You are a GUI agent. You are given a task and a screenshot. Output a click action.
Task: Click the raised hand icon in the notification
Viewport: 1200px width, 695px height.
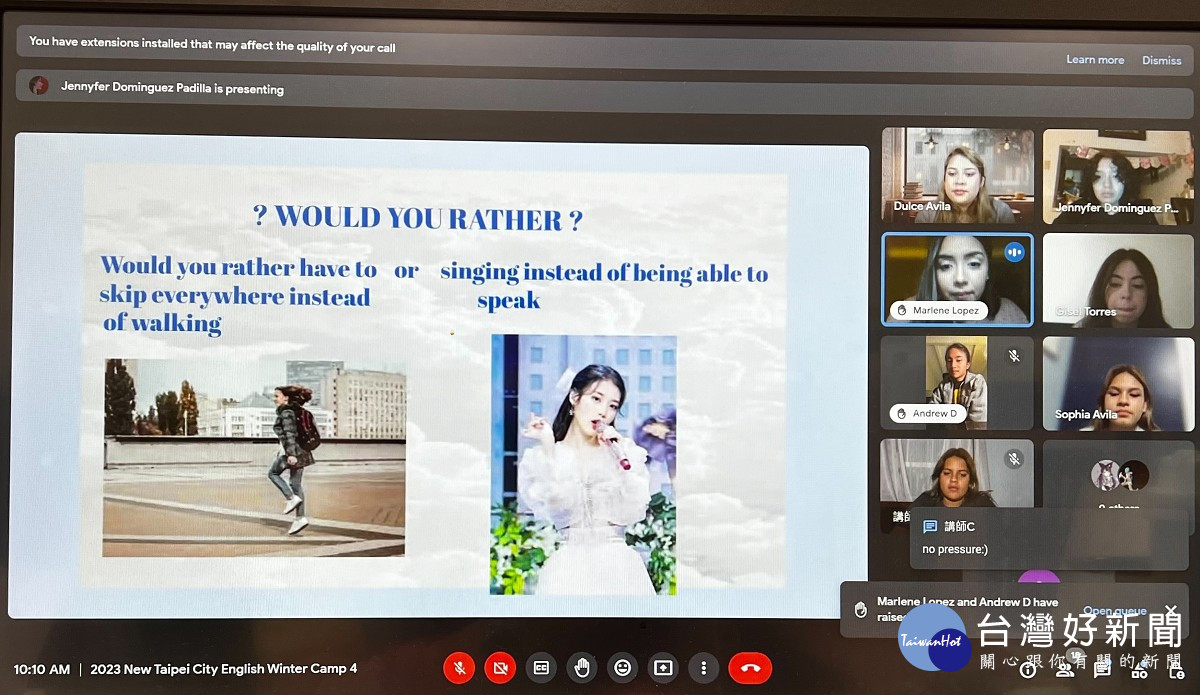860,609
